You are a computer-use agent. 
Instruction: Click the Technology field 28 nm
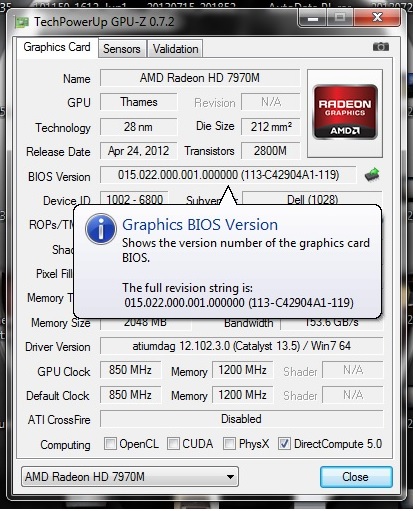point(139,127)
